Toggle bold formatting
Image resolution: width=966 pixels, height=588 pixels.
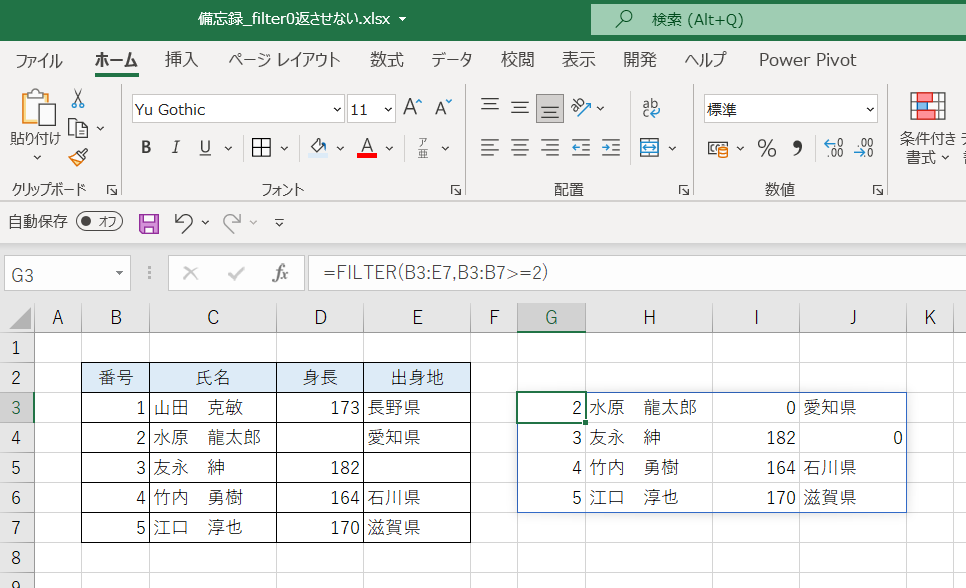(x=146, y=147)
